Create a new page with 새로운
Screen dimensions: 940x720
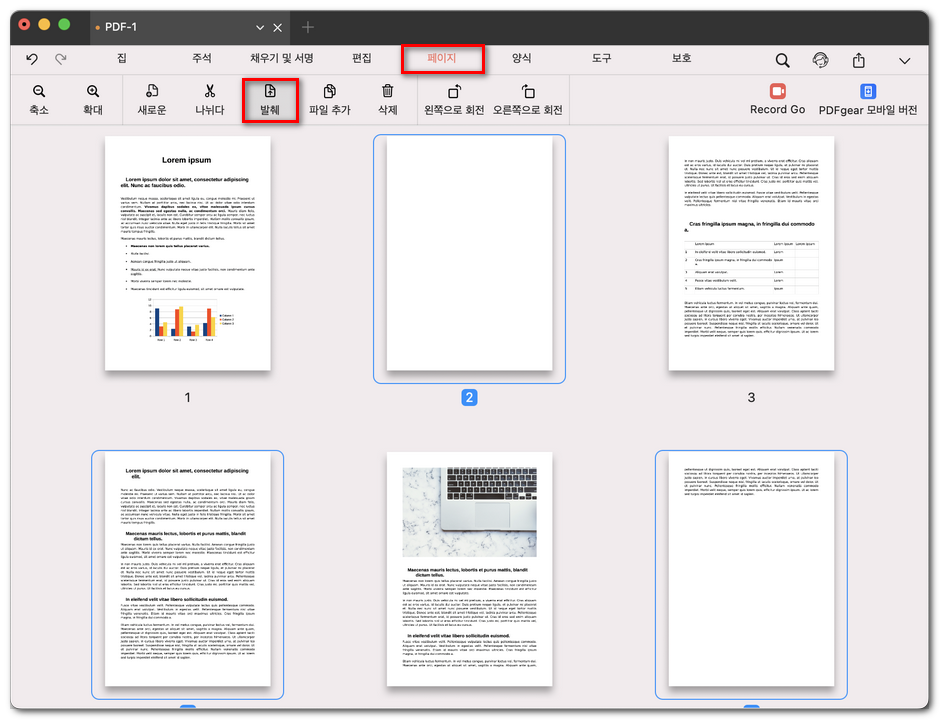151,92
